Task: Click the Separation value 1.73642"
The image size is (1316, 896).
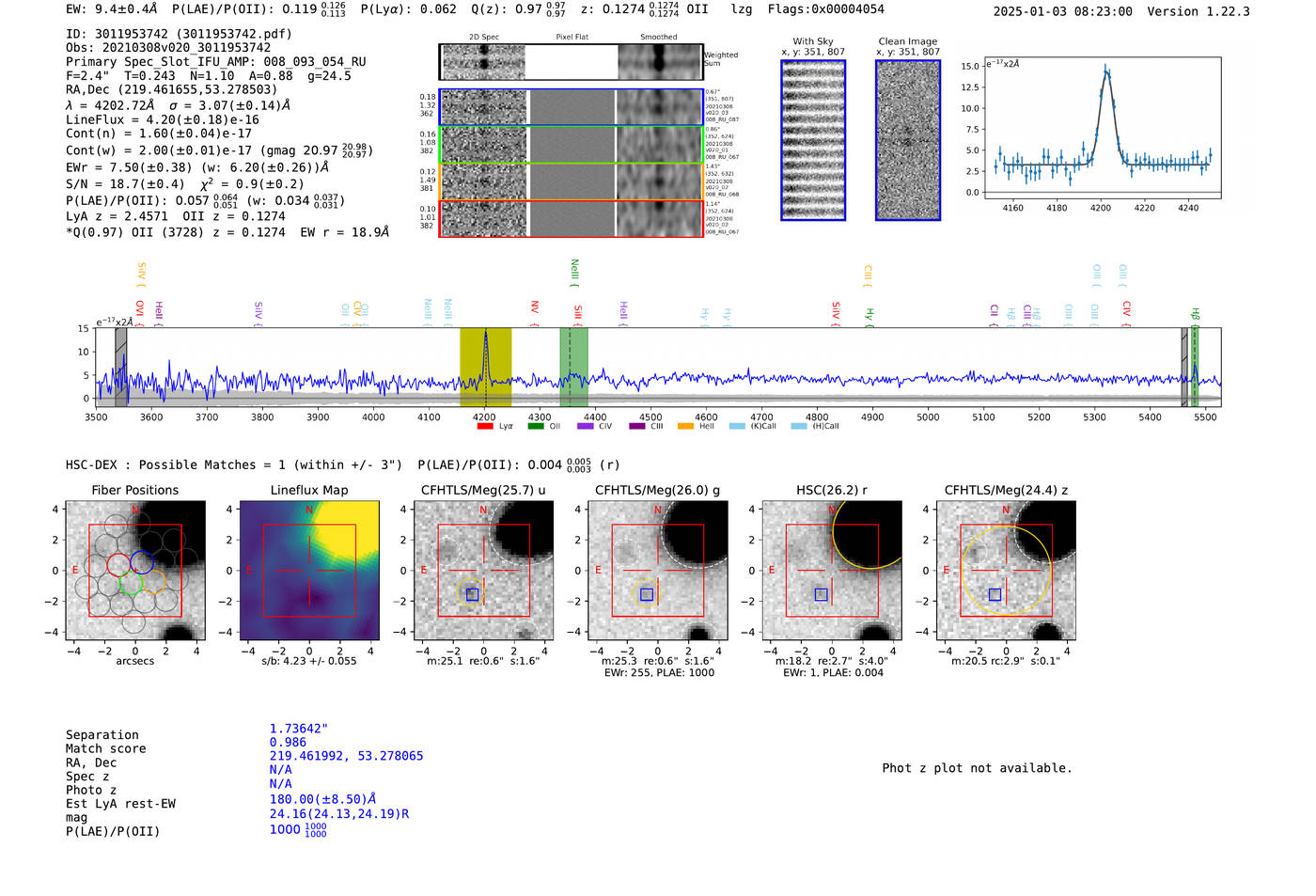Action: coord(299,729)
